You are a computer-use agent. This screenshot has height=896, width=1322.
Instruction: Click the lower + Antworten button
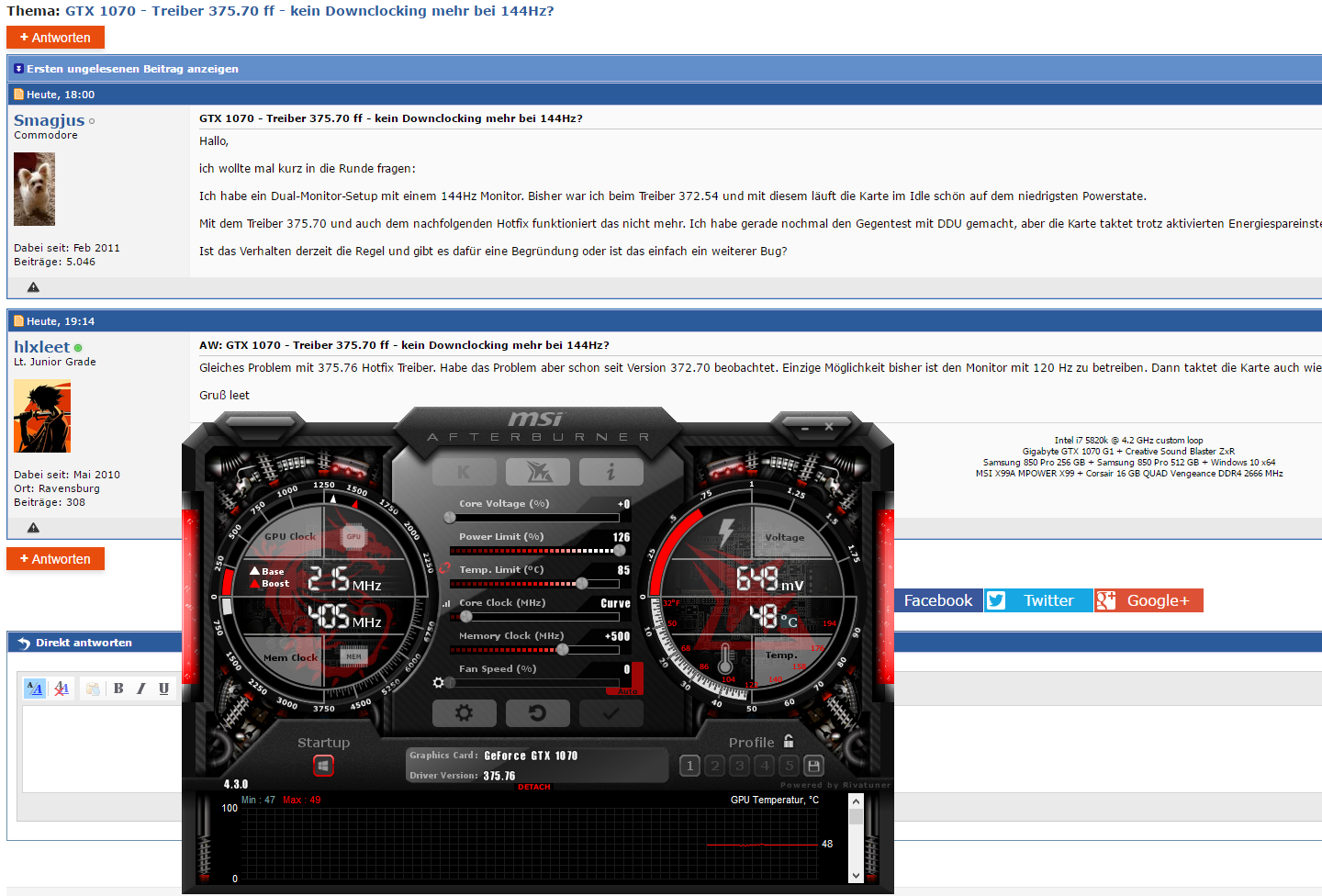point(55,559)
